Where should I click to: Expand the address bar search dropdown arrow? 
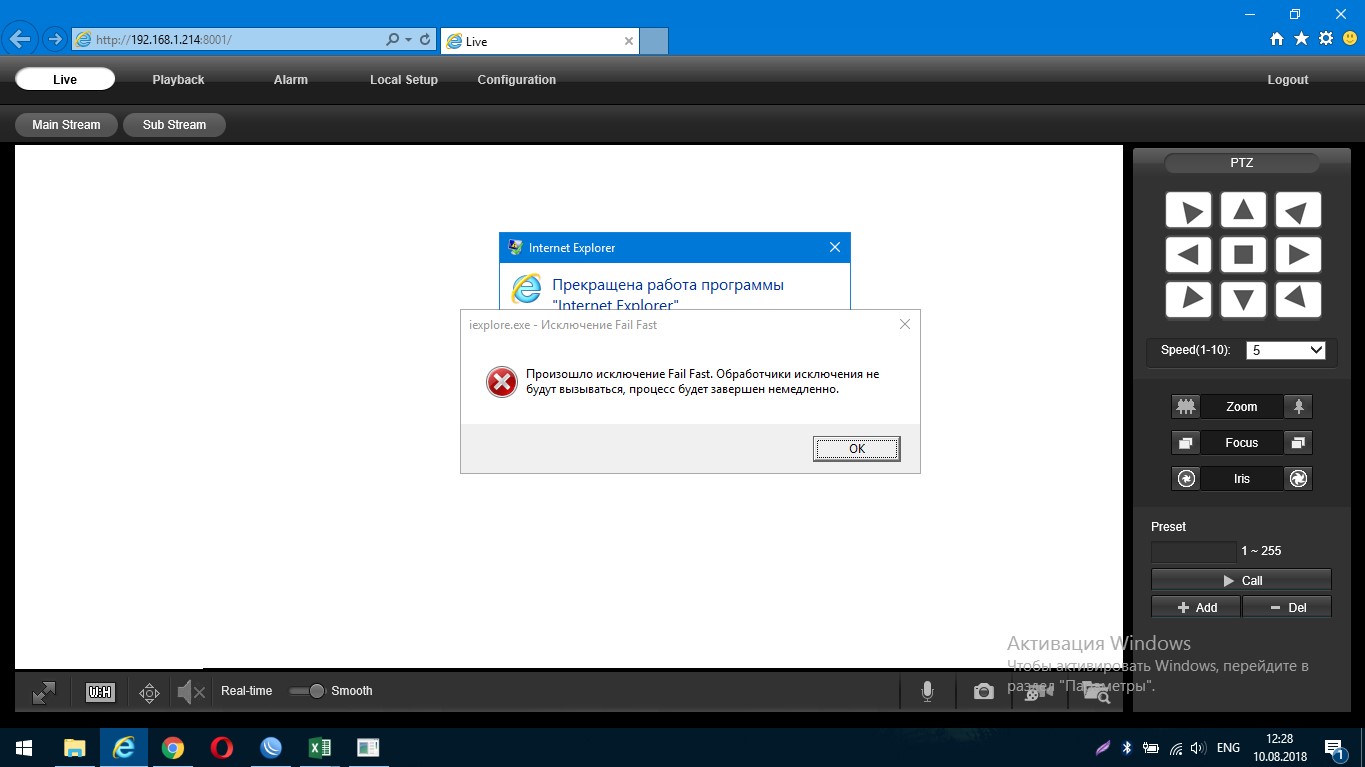[x=408, y=40]
